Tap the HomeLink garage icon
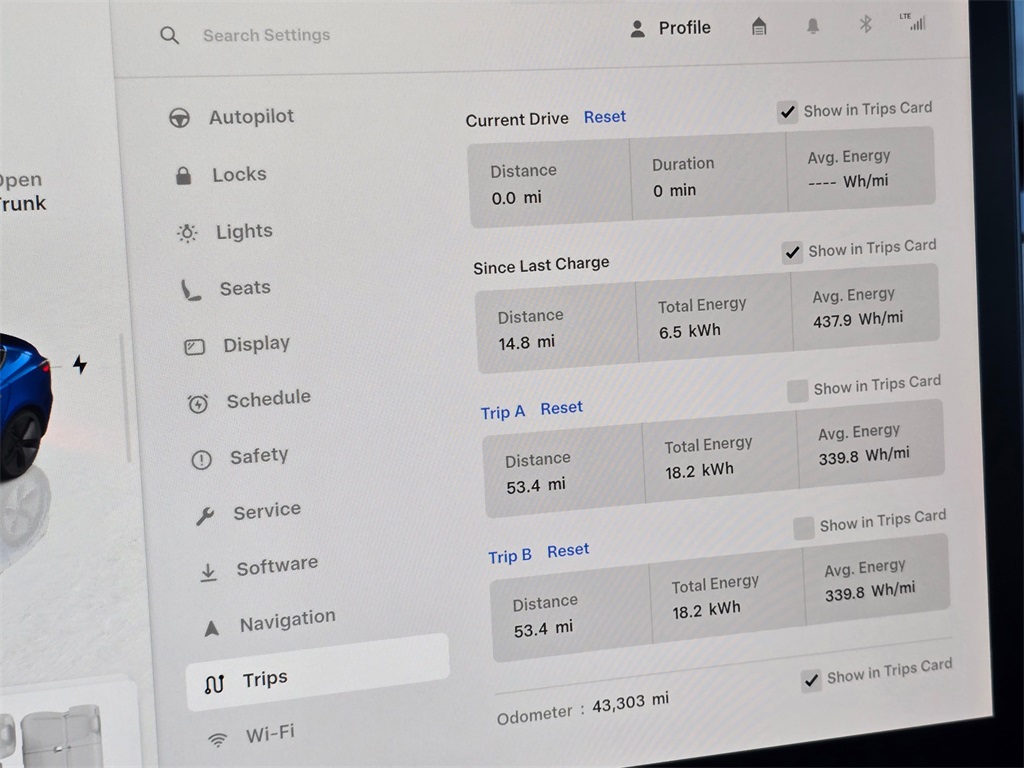Viewport: 1024px width, 768px height. 759,27
